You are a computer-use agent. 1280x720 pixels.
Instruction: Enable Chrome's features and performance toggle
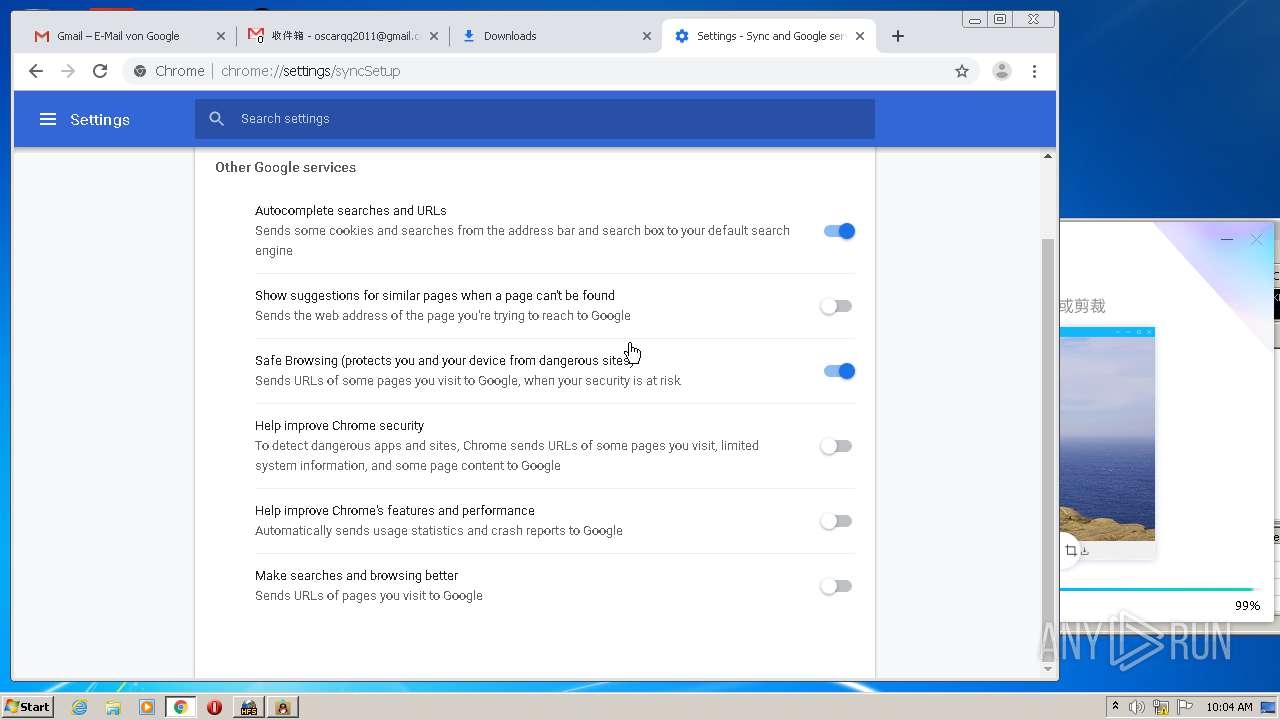click(836, 521)
